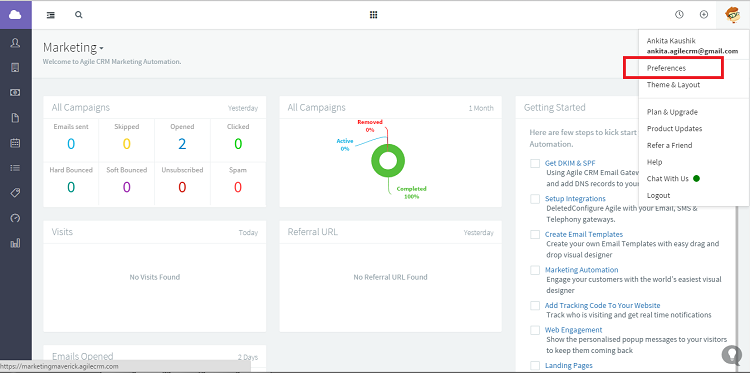750x373 pixels.
Task: Open the recent history clock icon
Action: tap(679, 14)
